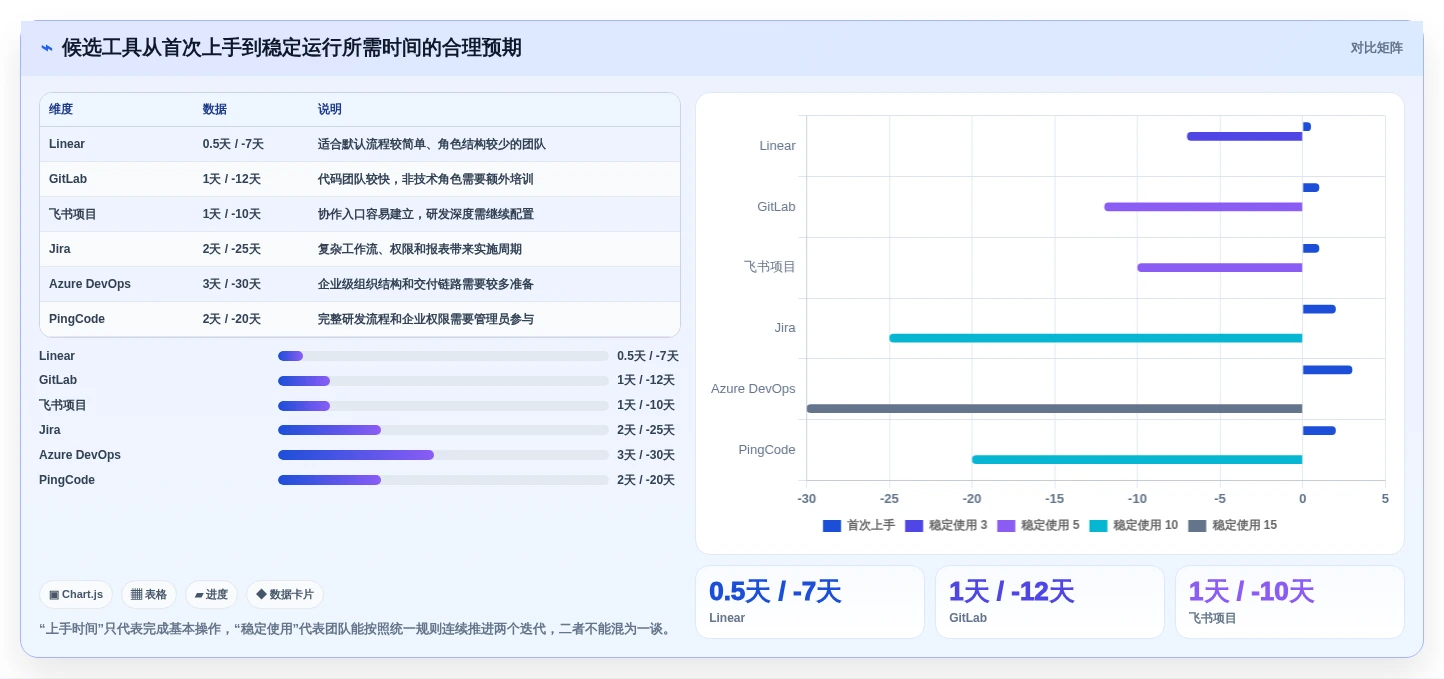Select the 飞书项目 row name in table
This screenshot has width=1444, height=679.
point(73,214)
